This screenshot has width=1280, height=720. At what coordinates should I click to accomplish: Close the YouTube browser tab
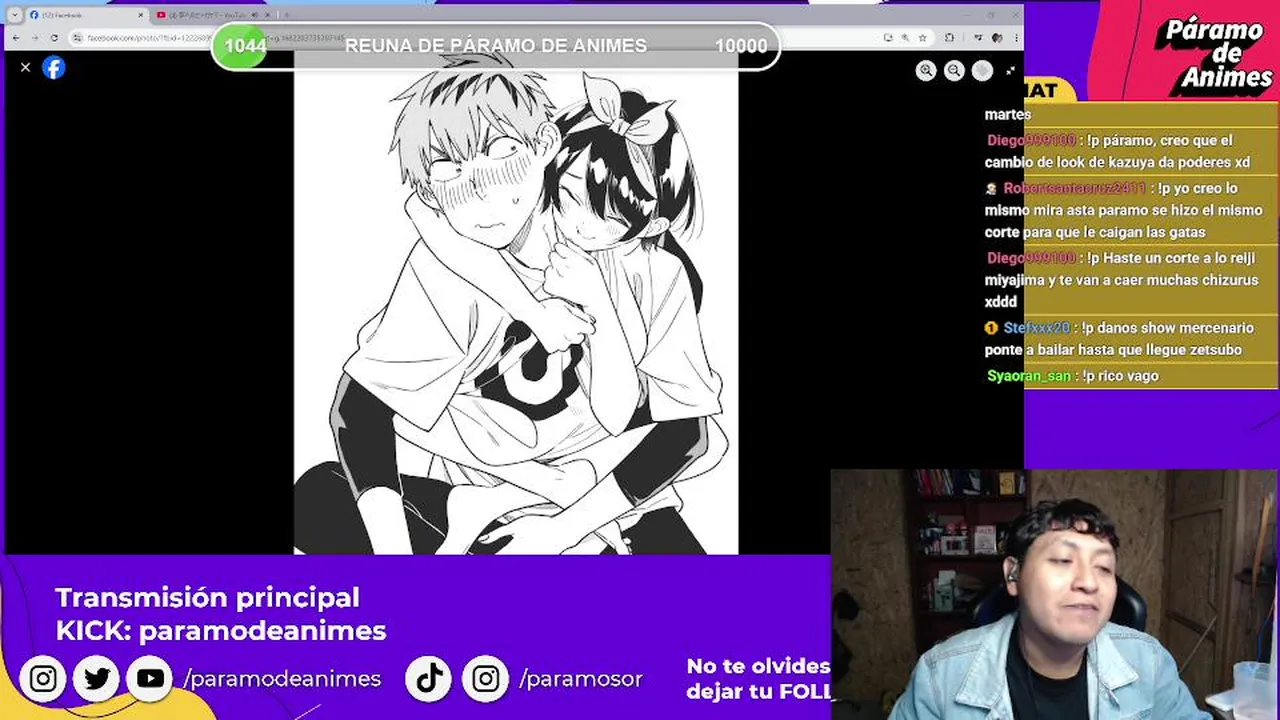tap(267, 15)
